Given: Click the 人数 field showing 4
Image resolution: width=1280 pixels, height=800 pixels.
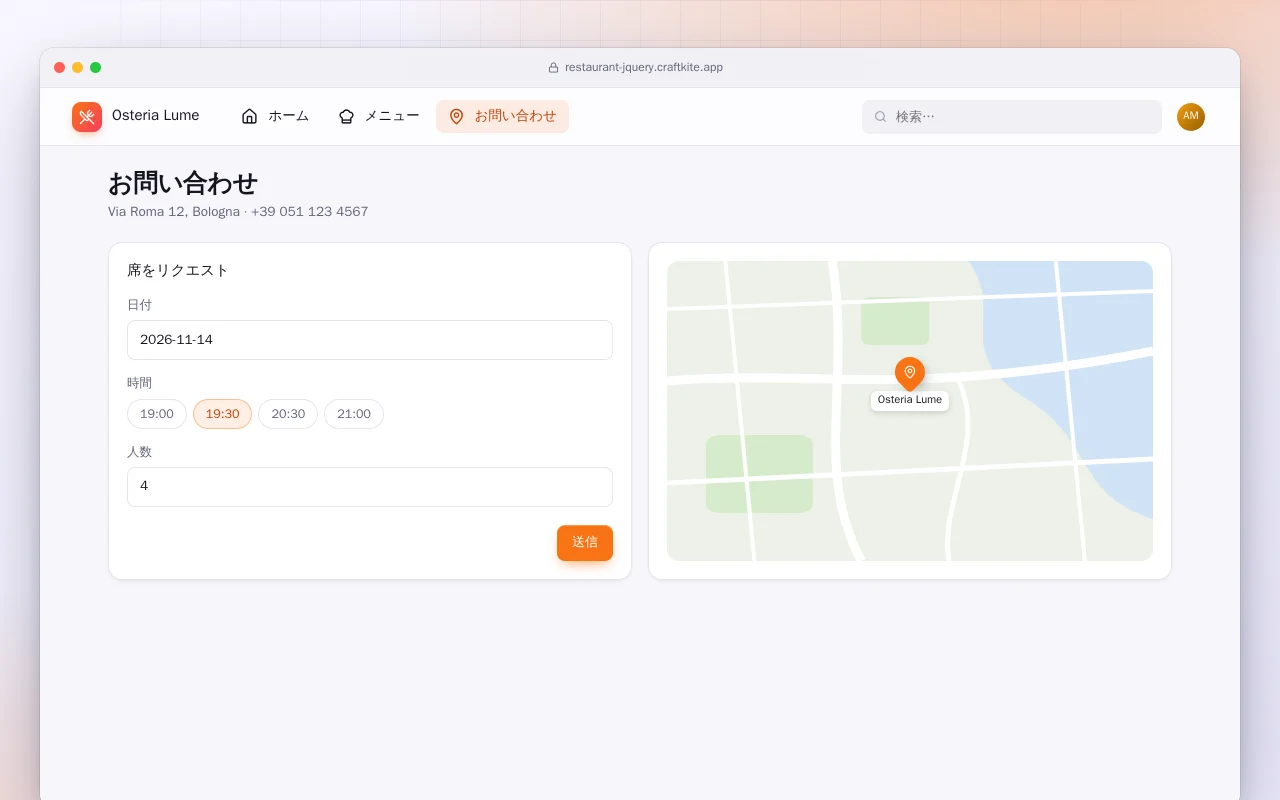Looking at the screenshot, I should click(x=370, y=487).
